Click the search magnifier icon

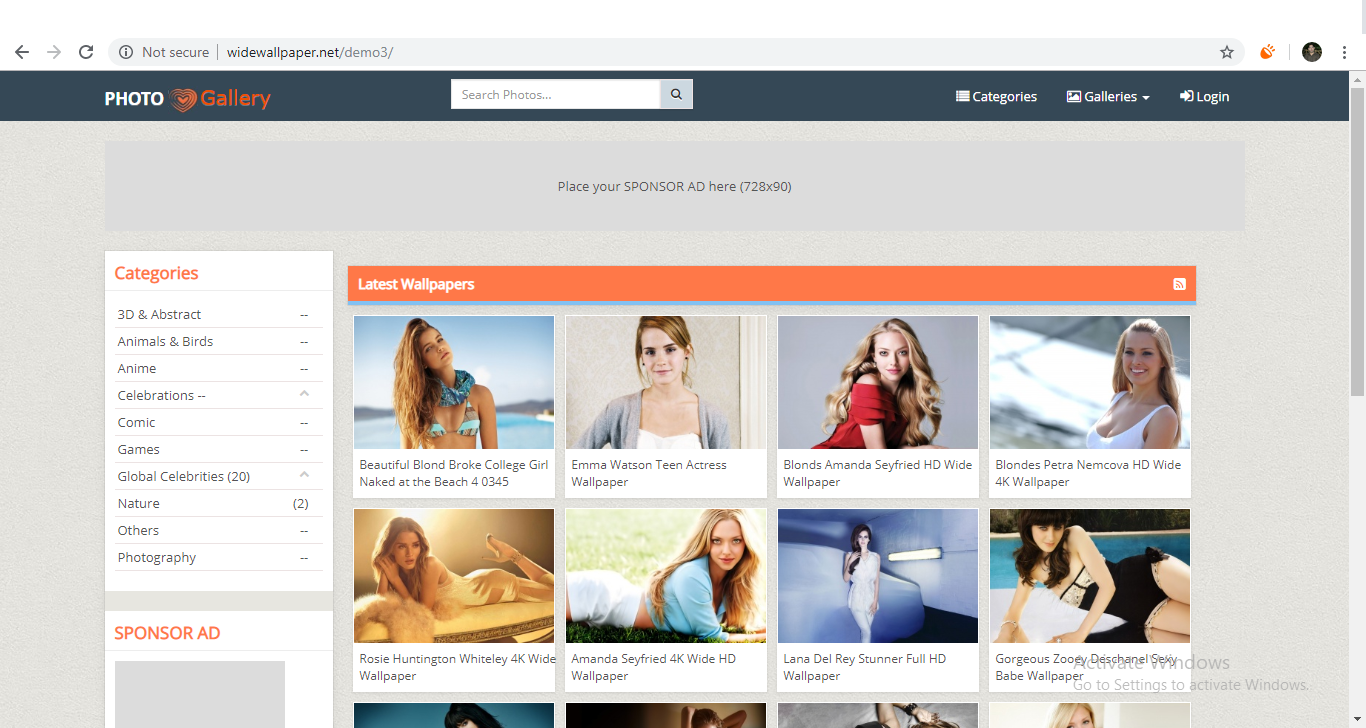coord(676,93)
